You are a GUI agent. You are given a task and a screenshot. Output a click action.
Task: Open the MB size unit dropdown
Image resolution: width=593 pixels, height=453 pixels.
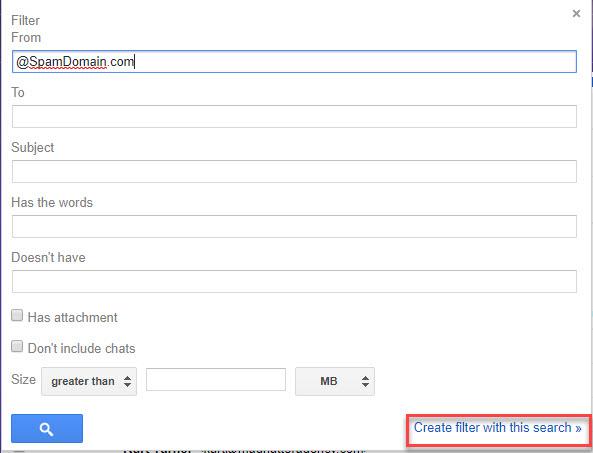point(335,381)
